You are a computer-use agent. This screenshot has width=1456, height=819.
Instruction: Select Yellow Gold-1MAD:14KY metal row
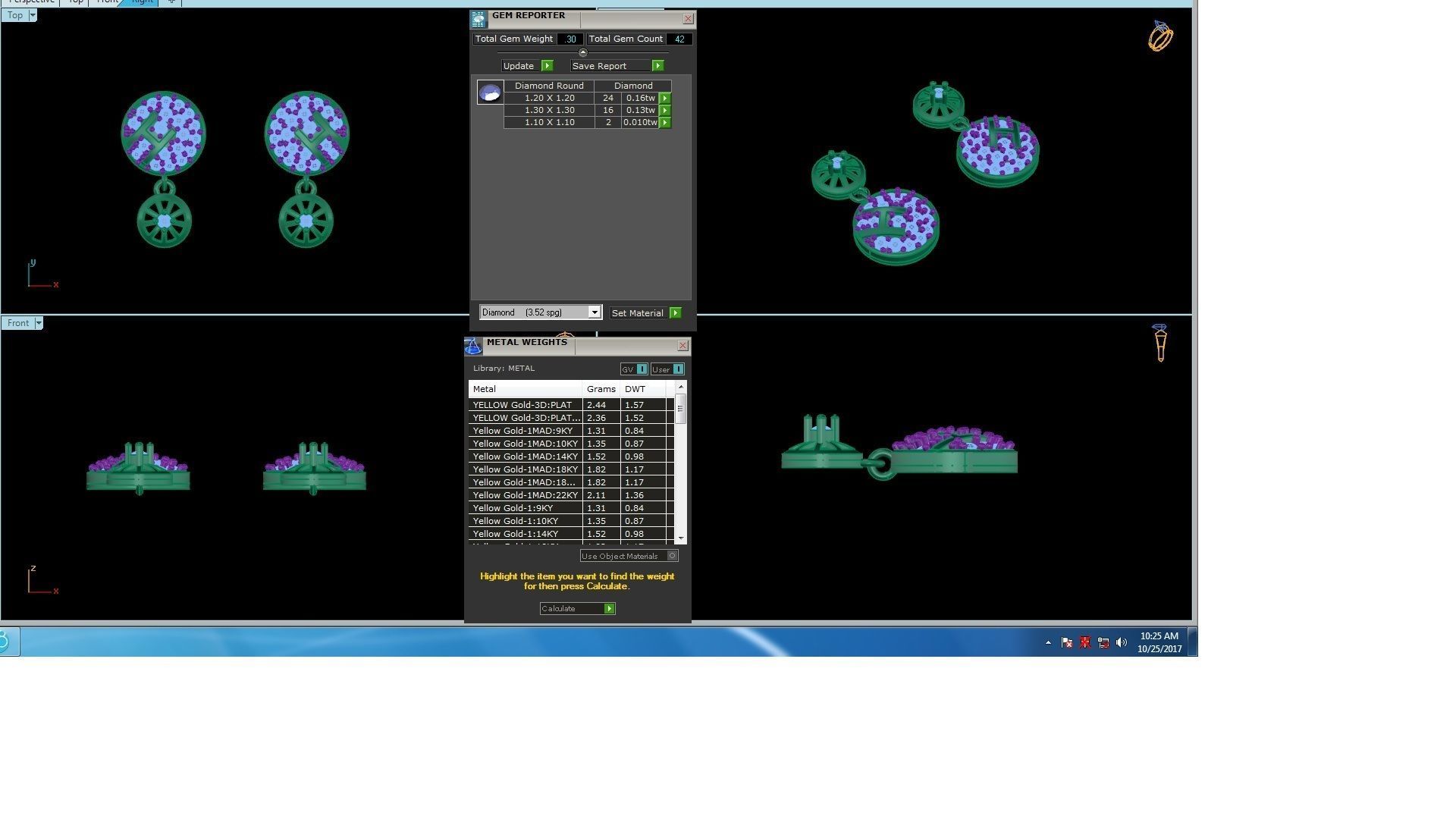(525, 457)
